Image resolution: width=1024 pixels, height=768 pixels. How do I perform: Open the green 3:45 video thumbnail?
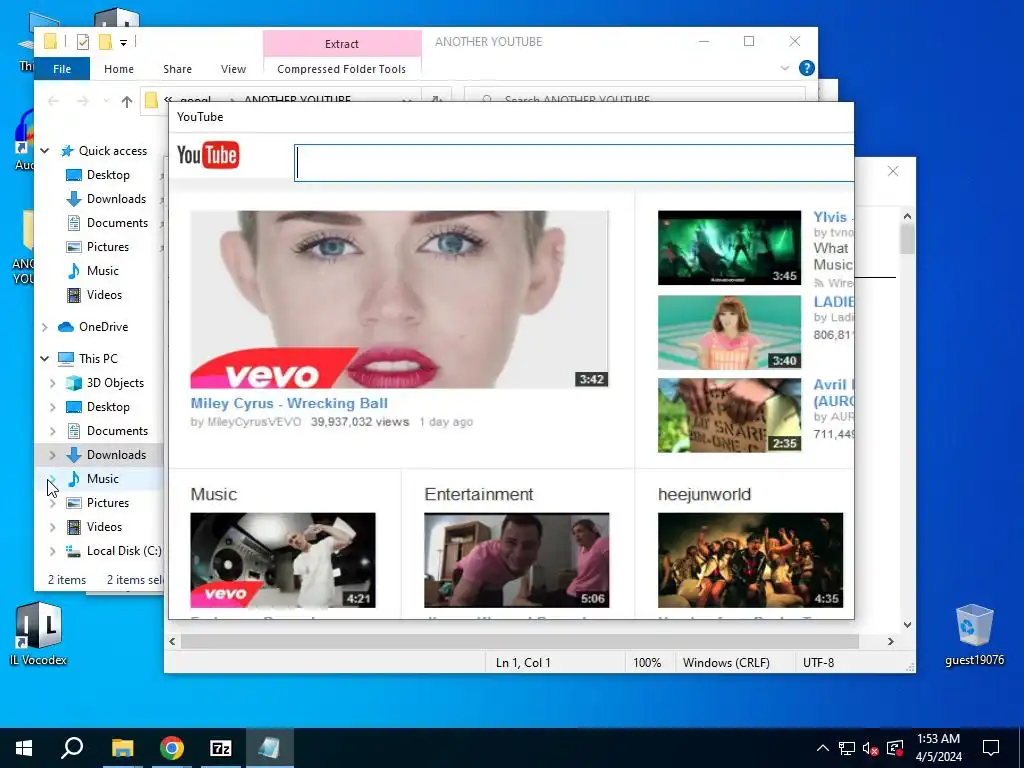click(x=729, y=248)
